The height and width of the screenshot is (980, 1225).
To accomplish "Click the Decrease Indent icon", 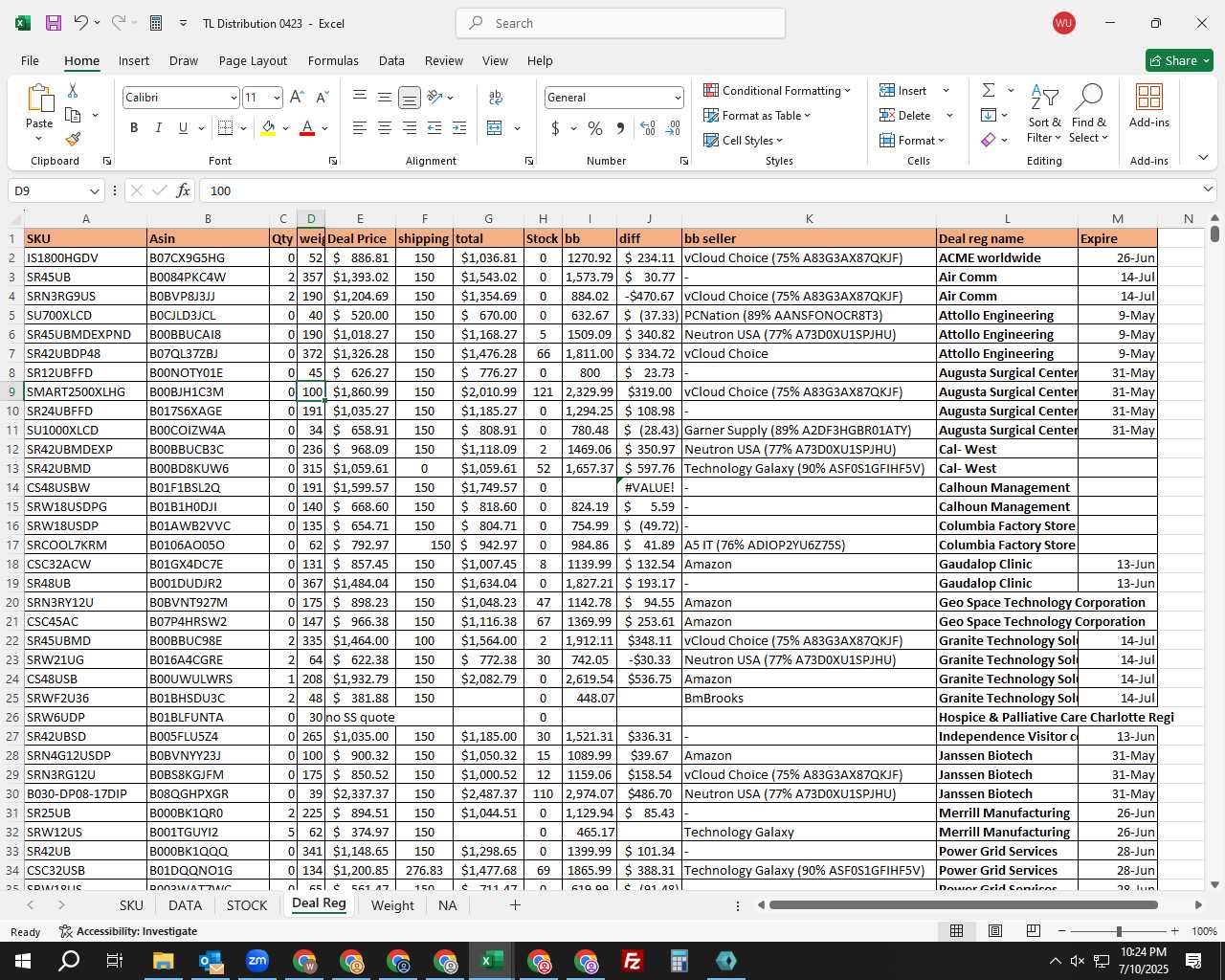I will point(434,128).
